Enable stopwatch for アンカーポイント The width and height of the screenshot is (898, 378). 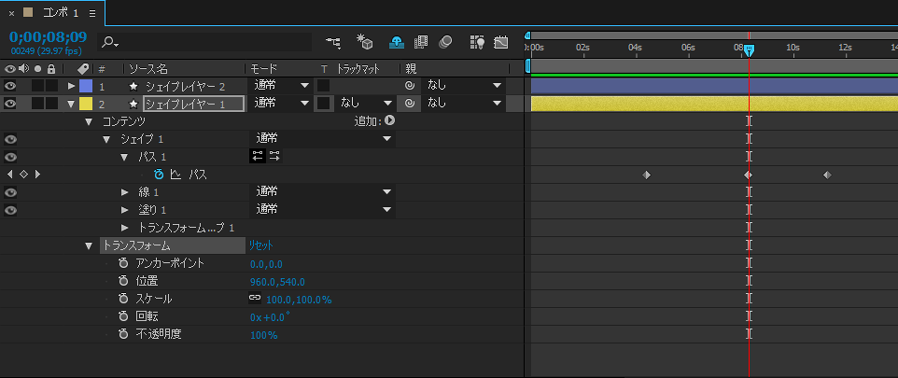tap(123, 263)
